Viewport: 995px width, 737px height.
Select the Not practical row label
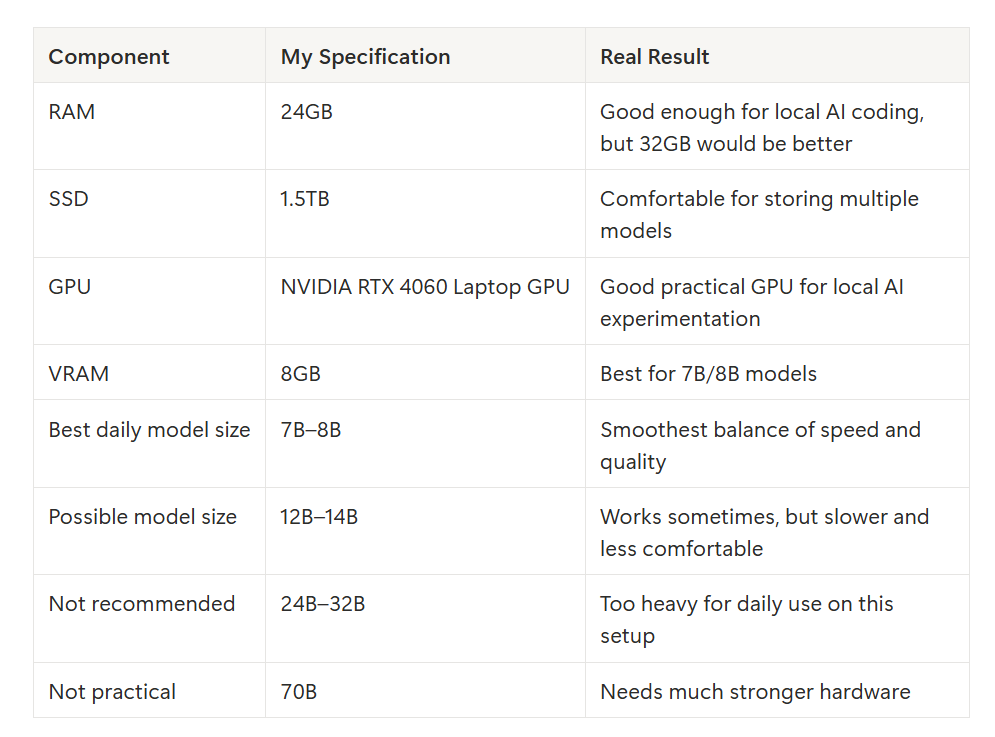[x=112, y=691]
